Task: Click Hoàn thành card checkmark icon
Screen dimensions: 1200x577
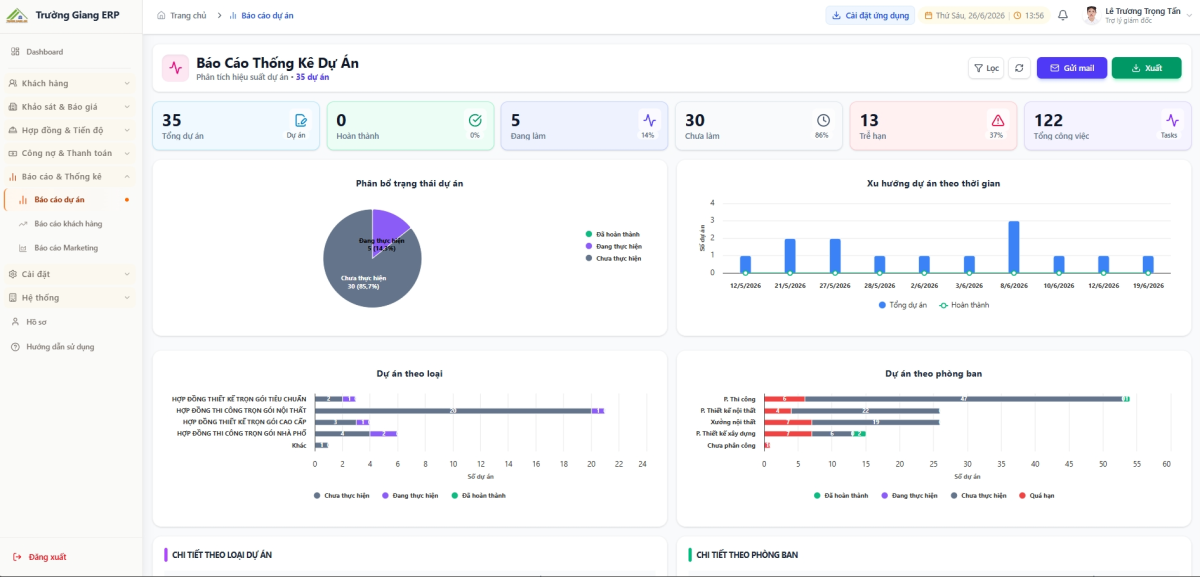Action: click(x=475, y=120)
